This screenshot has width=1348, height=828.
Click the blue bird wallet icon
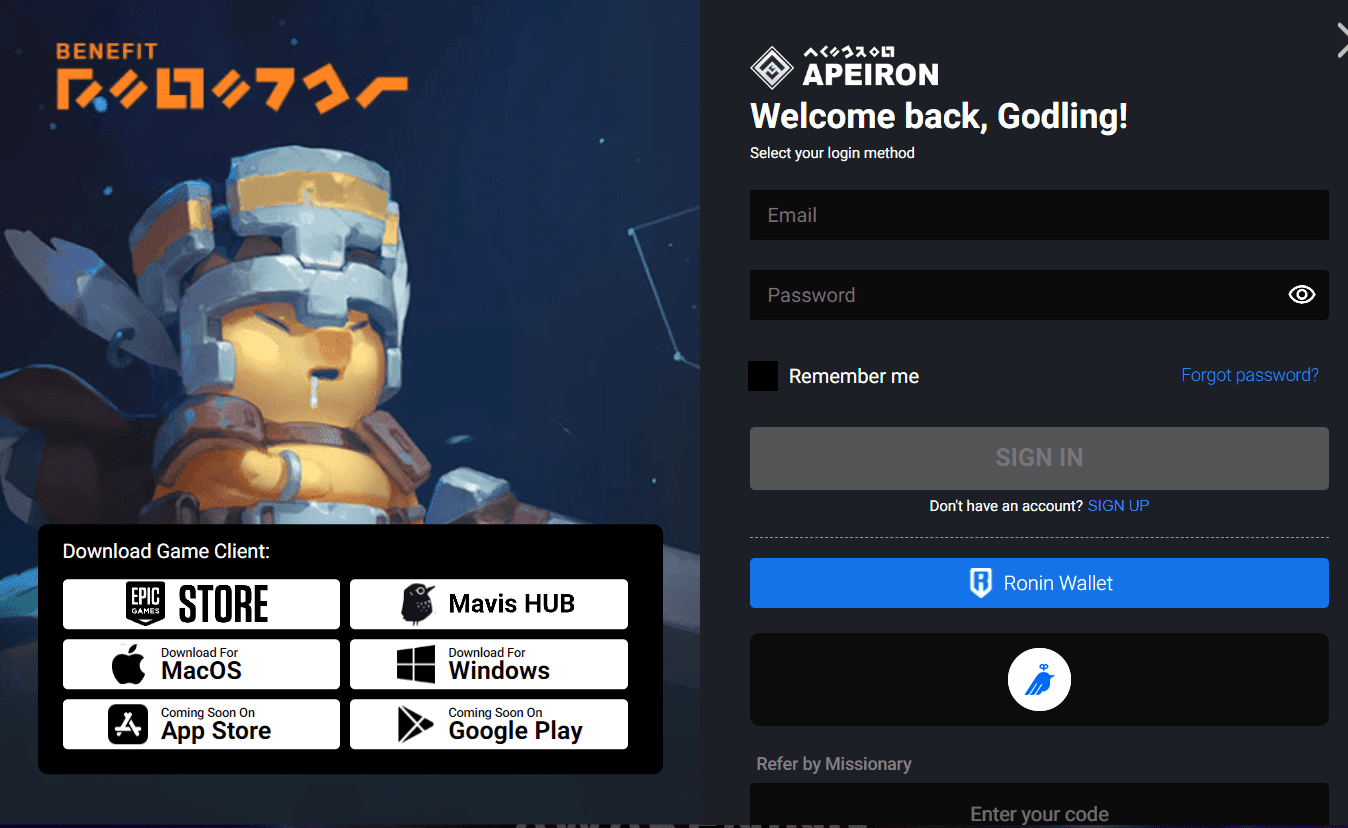[1039, 680]
